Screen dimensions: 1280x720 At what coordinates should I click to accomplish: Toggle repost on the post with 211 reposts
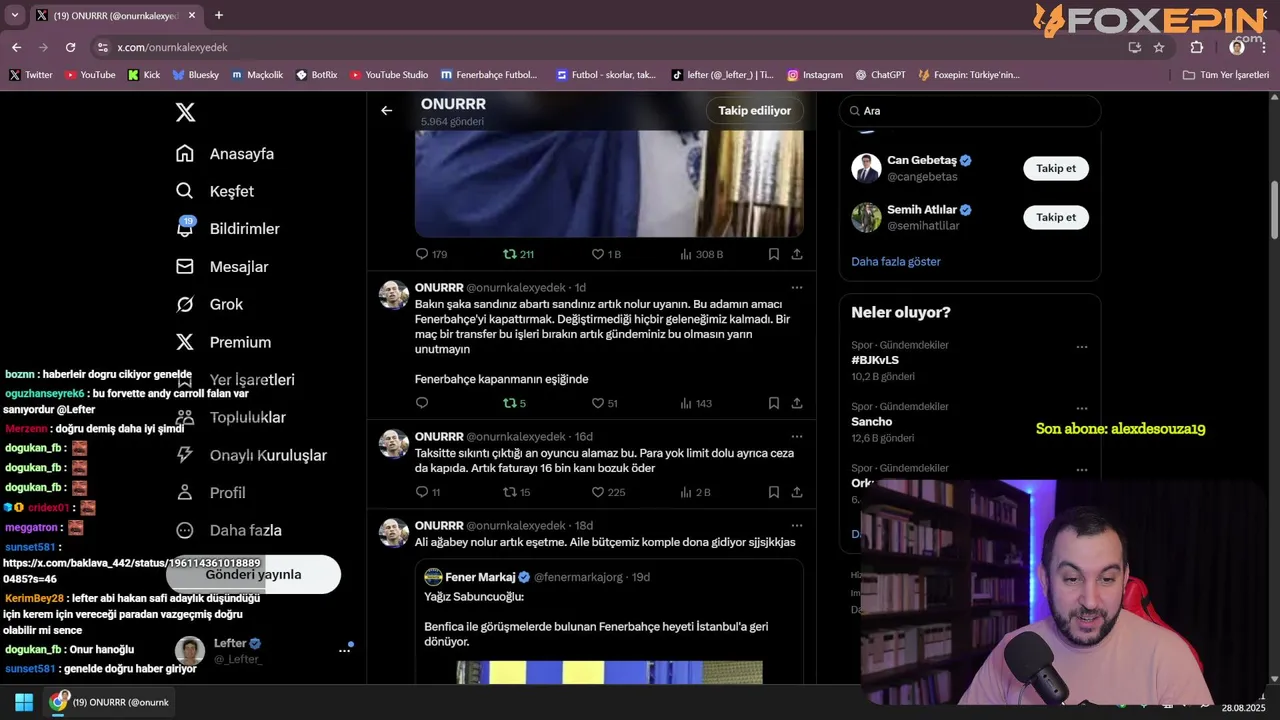click(x=510, y=254)
